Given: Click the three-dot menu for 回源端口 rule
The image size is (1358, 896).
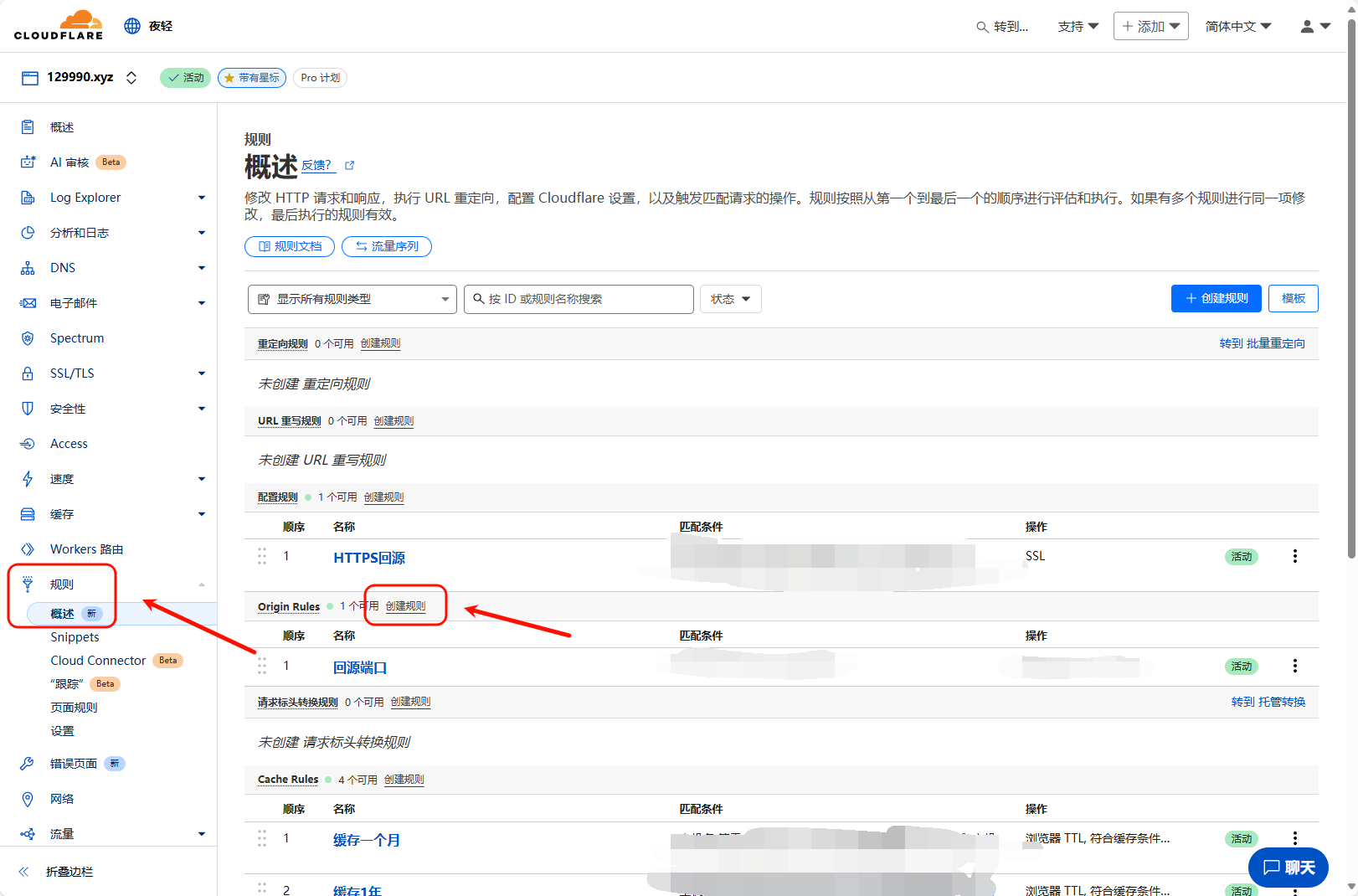Looking at the screenshot, I should pos(1294,666).
